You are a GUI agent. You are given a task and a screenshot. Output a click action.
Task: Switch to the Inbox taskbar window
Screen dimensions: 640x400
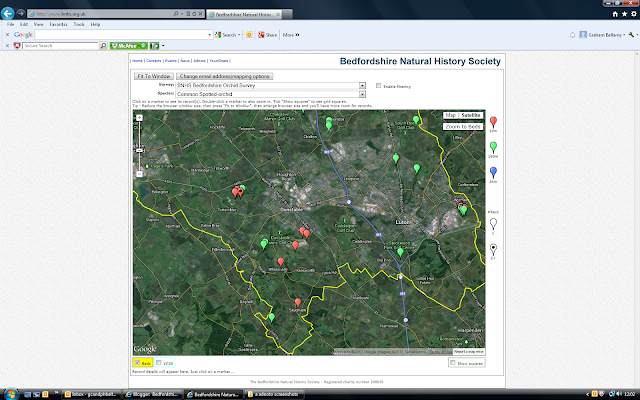coord(92,394)
